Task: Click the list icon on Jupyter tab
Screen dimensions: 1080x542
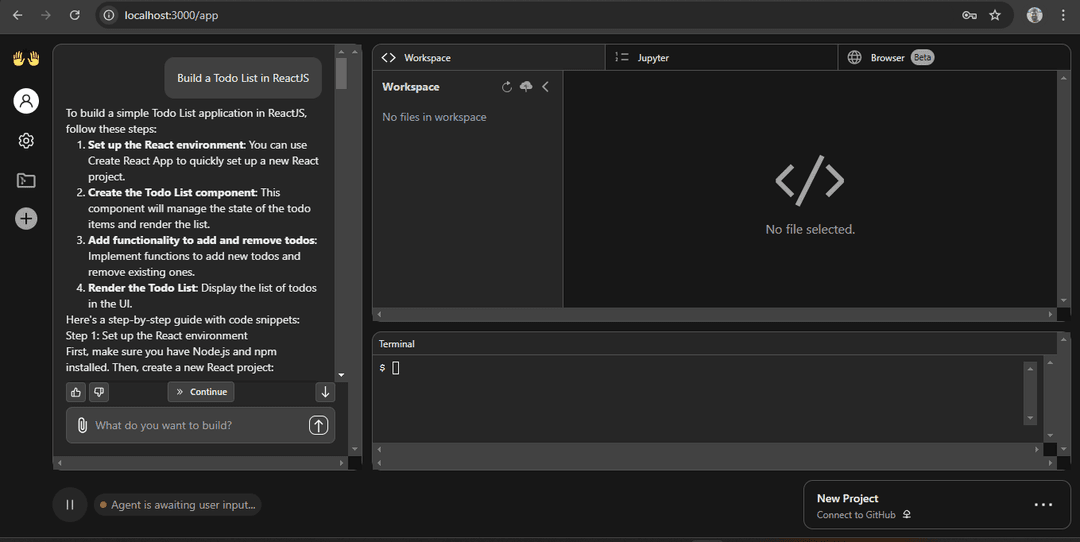Action: (x=621, y=57)
